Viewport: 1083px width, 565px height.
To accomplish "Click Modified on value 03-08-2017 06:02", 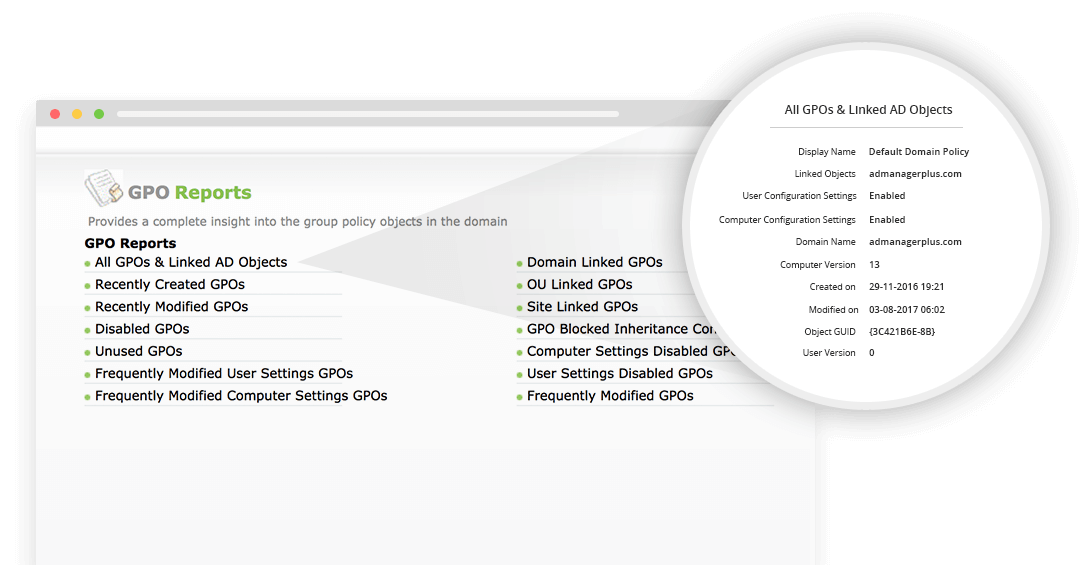I will [x=907, y=309].
